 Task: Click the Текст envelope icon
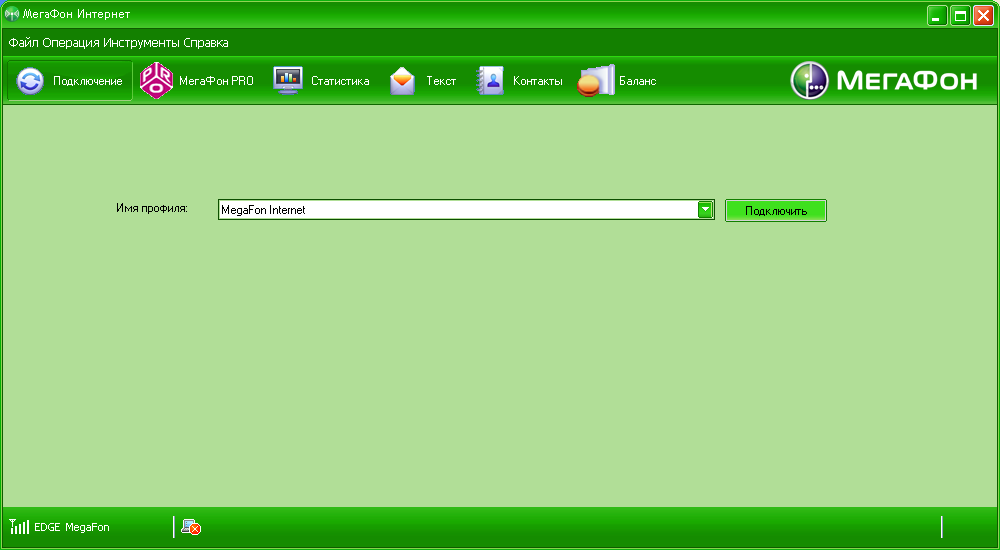(x=403, y=81)
